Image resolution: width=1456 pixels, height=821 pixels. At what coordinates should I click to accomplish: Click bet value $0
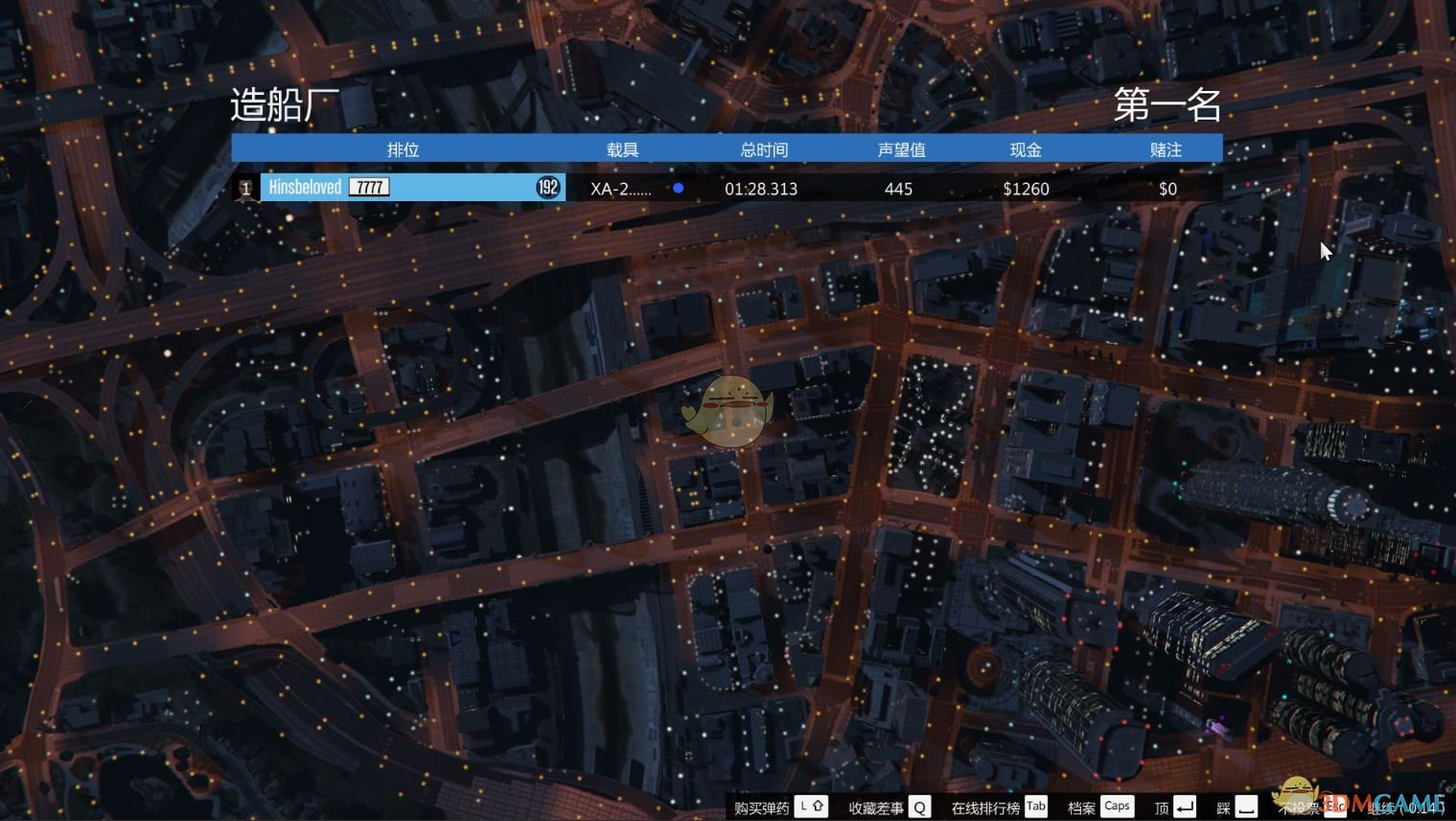click(1167, 189)
